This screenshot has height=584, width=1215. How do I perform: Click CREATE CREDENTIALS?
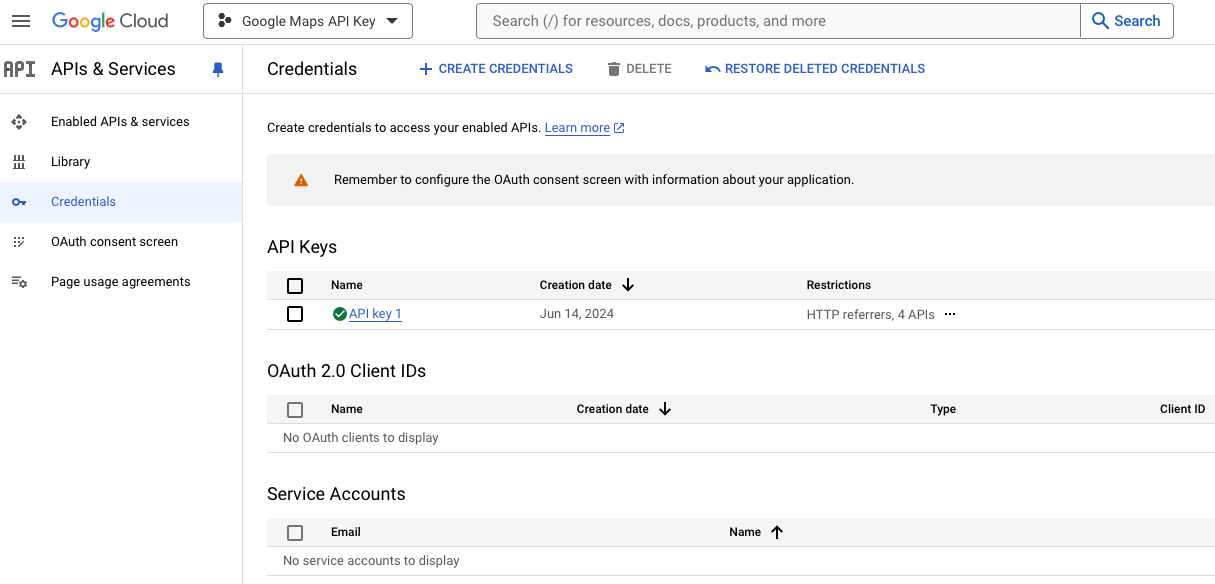[x=495, y=68]
